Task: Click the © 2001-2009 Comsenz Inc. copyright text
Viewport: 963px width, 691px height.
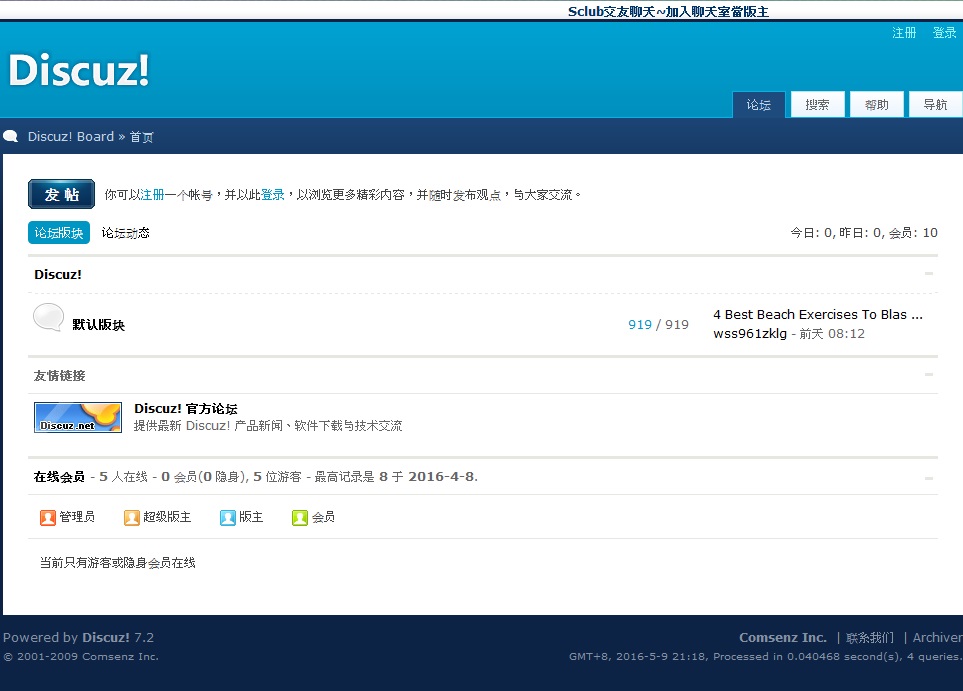Action: click(80, 657)
